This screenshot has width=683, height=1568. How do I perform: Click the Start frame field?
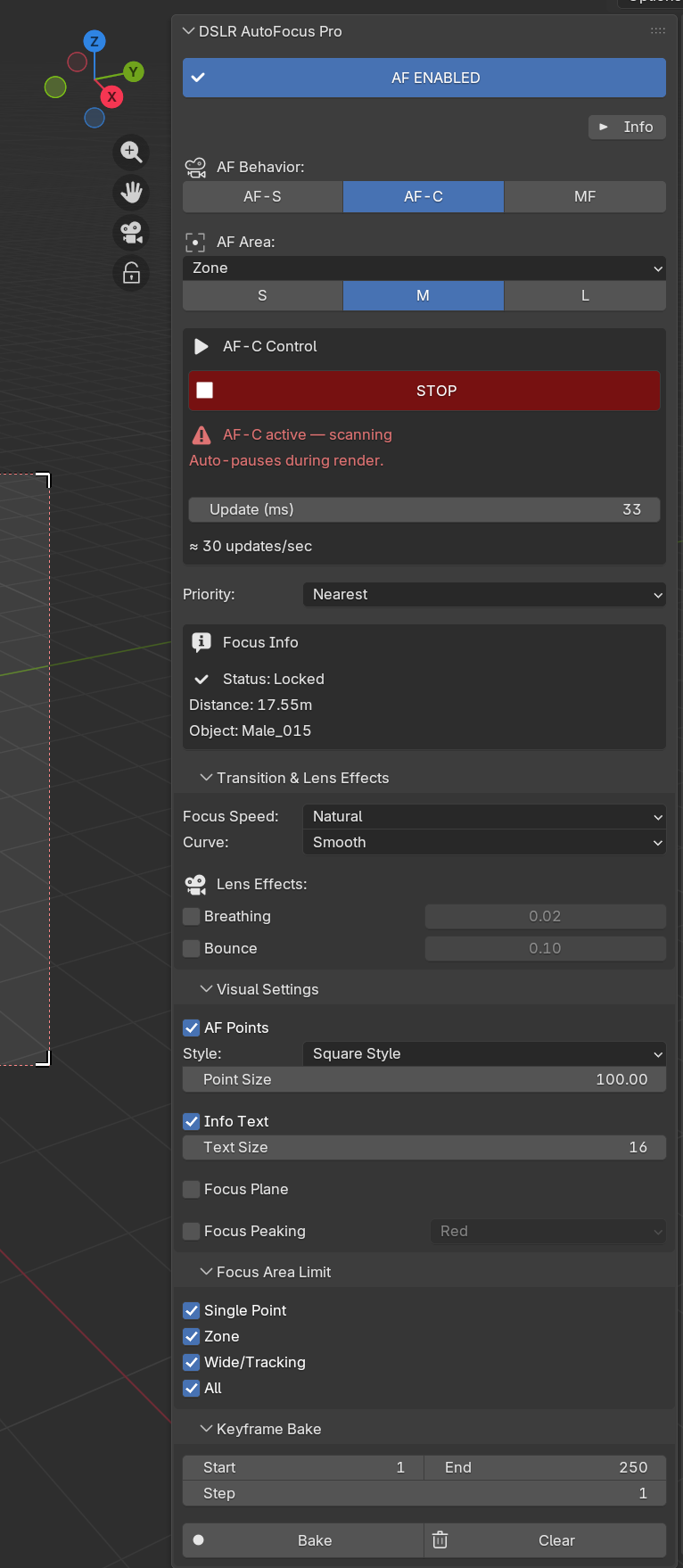tap(302, 1467)
